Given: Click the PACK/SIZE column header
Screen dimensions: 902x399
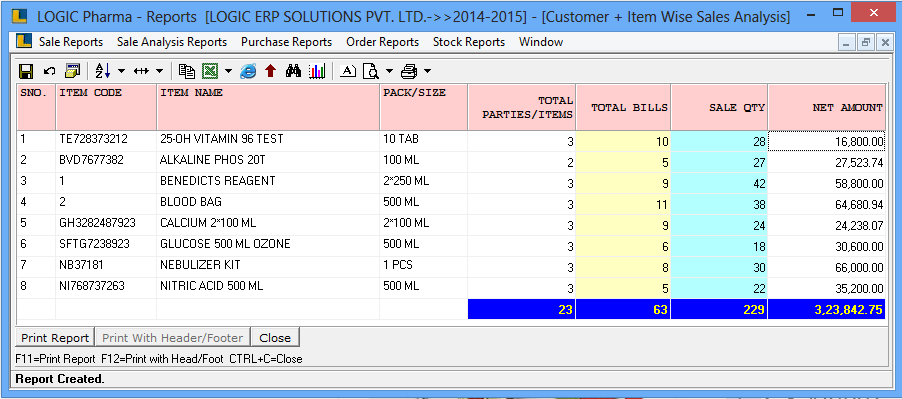Looking at the screenshot, I should tap(423, 107).
